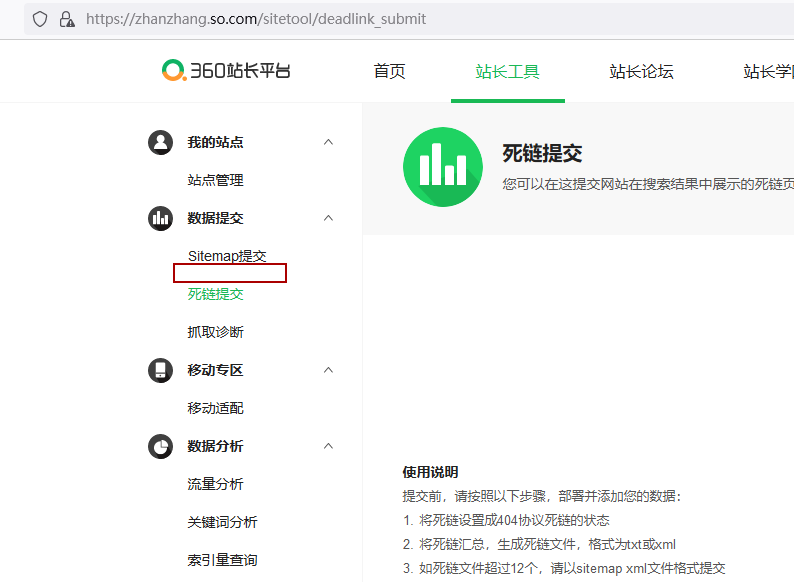Screen dimensions: 794x582
Task: Go to the 首页 tab
Action: point(389,71)
